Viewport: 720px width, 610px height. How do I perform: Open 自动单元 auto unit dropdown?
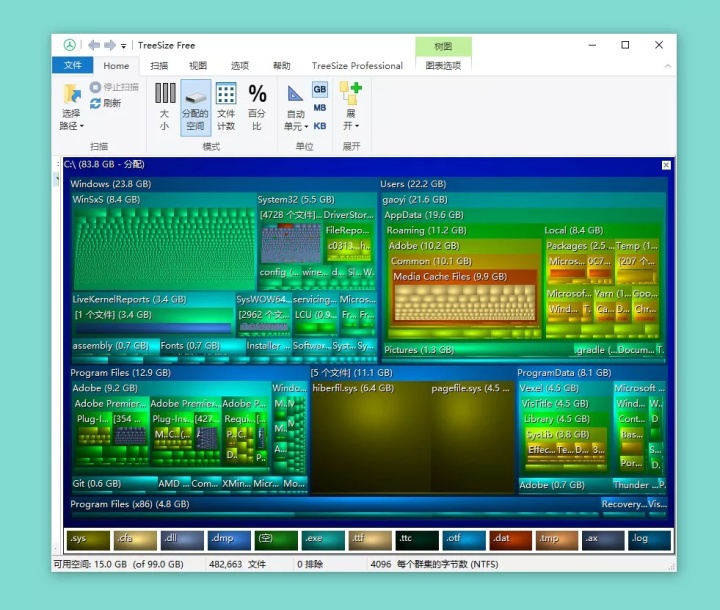pyautogui.click(x=296, y=108)
